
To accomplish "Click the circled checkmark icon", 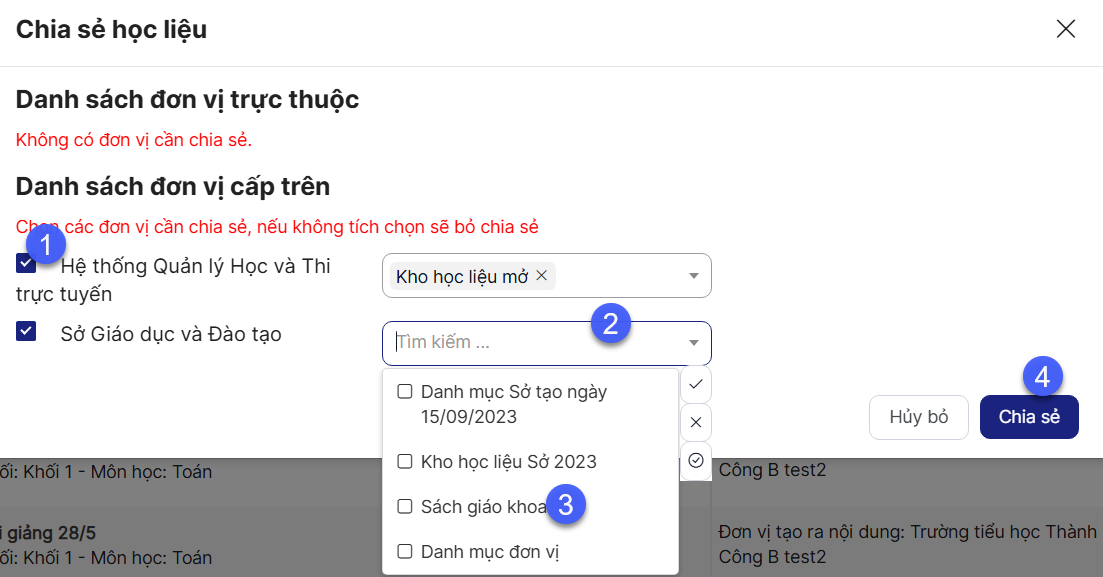I will [696, 460].
